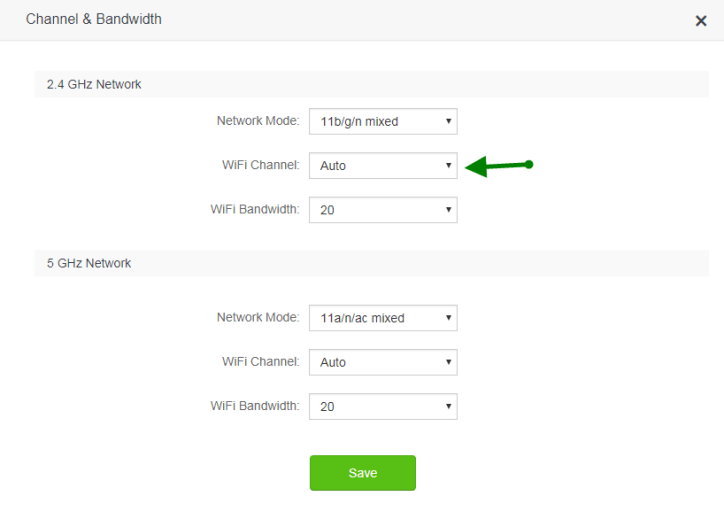724x519 pixels.
Task: Open the 2.4 GHz WiFi Bandwidth dropdown
Action: click(383, 210)
